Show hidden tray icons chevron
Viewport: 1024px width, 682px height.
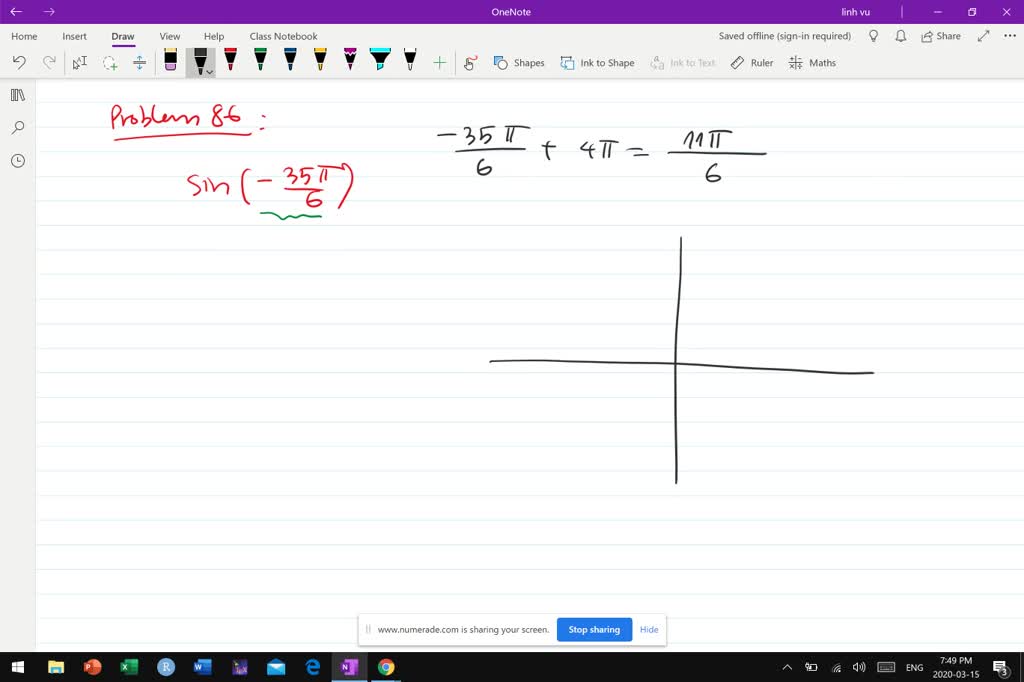[x=787, y=667]
